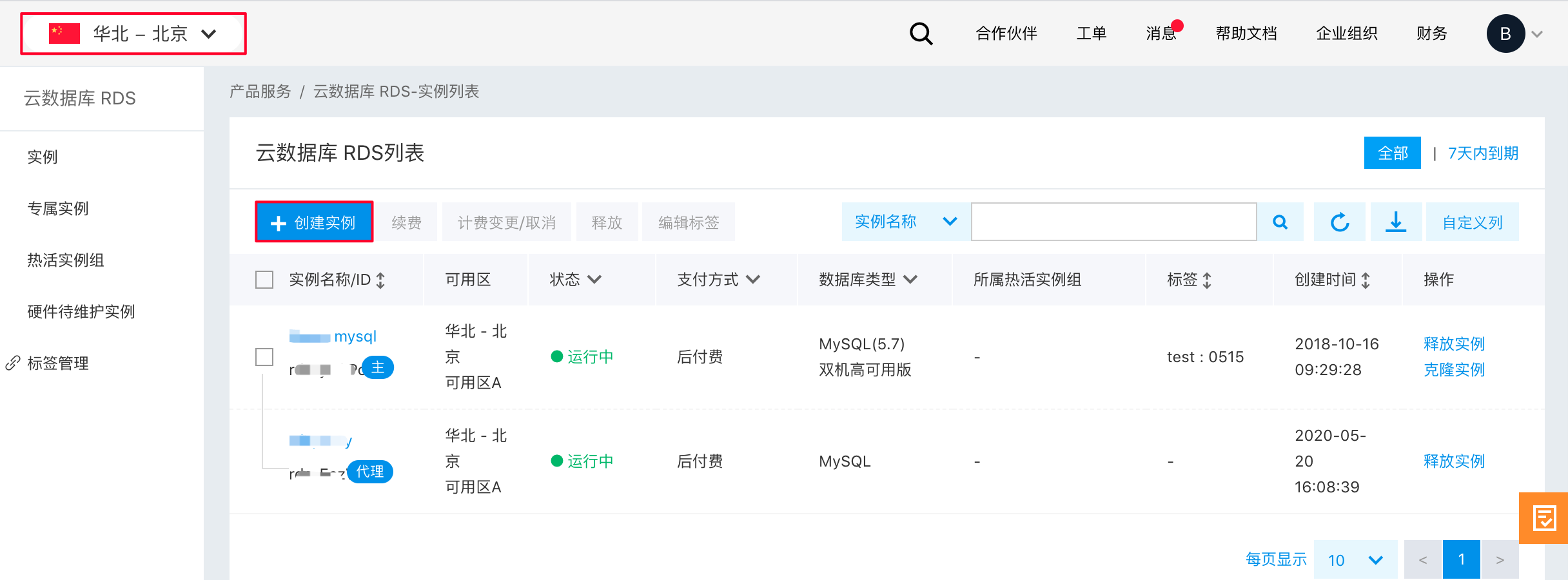Click the 创建实例 button
The image size is (1568, 580).
(x=314, y=222)
